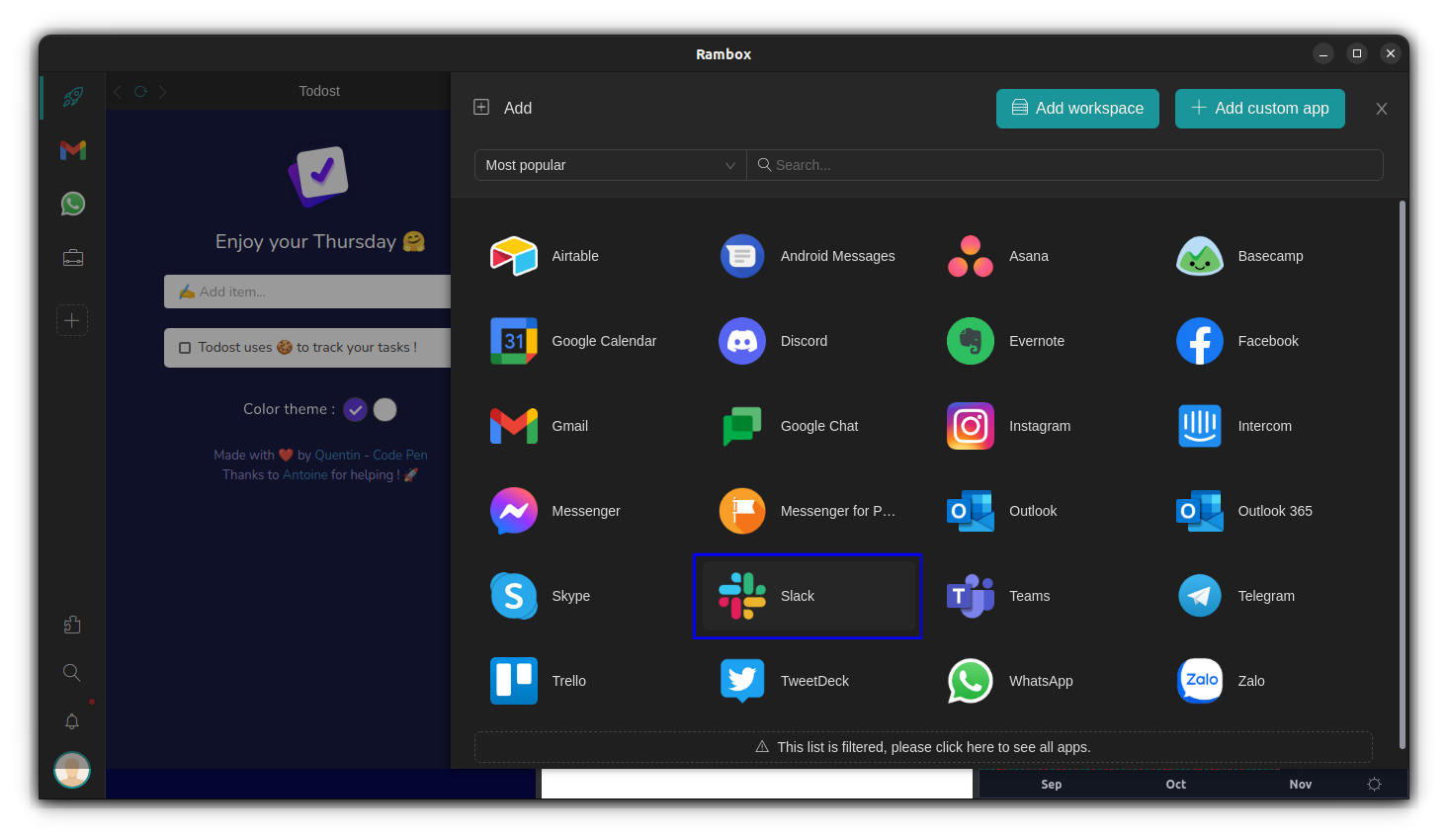Click inside the app search field

[x=1065, y=165]
